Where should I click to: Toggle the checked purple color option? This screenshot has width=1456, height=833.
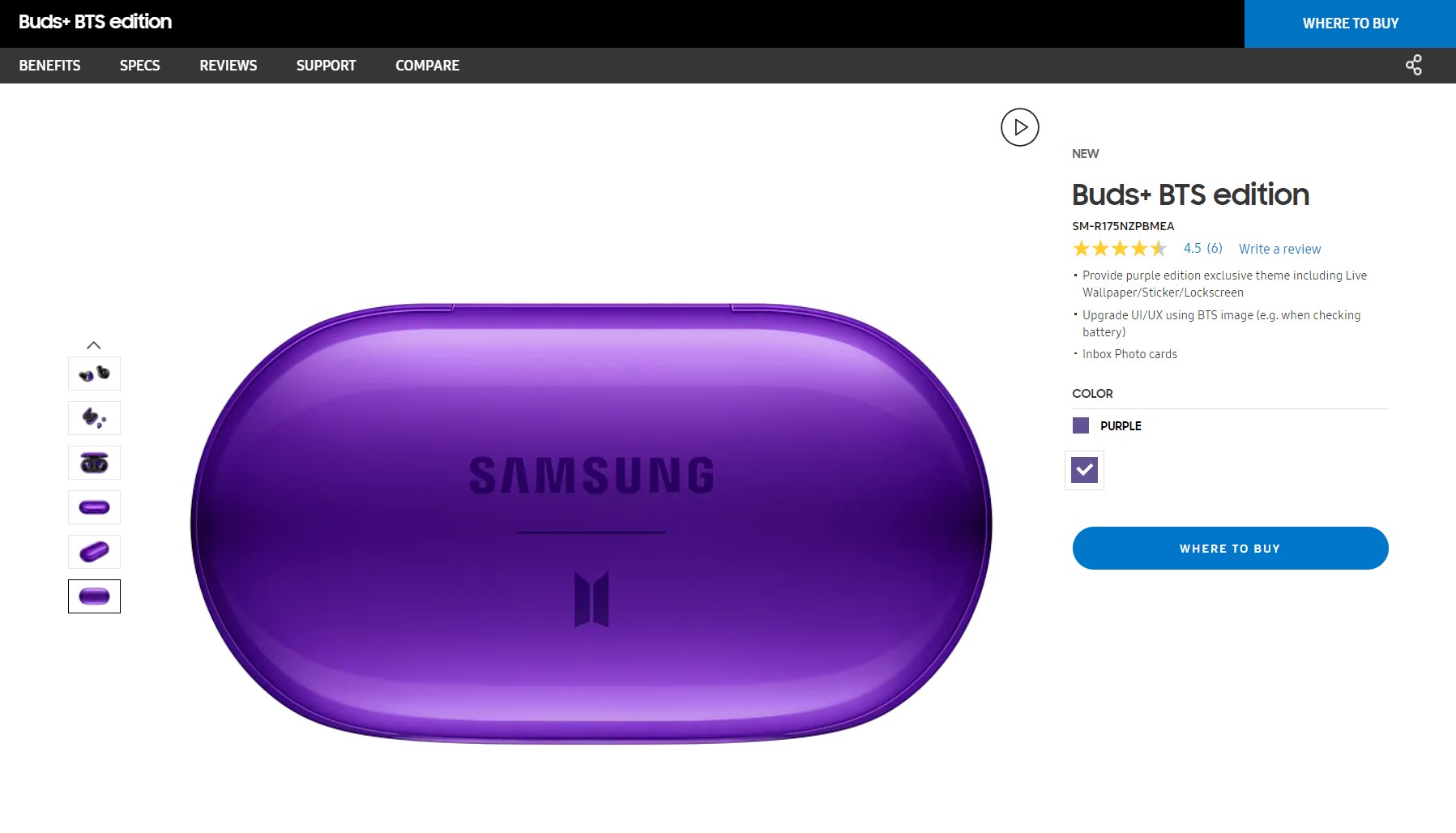point(1084,470)
